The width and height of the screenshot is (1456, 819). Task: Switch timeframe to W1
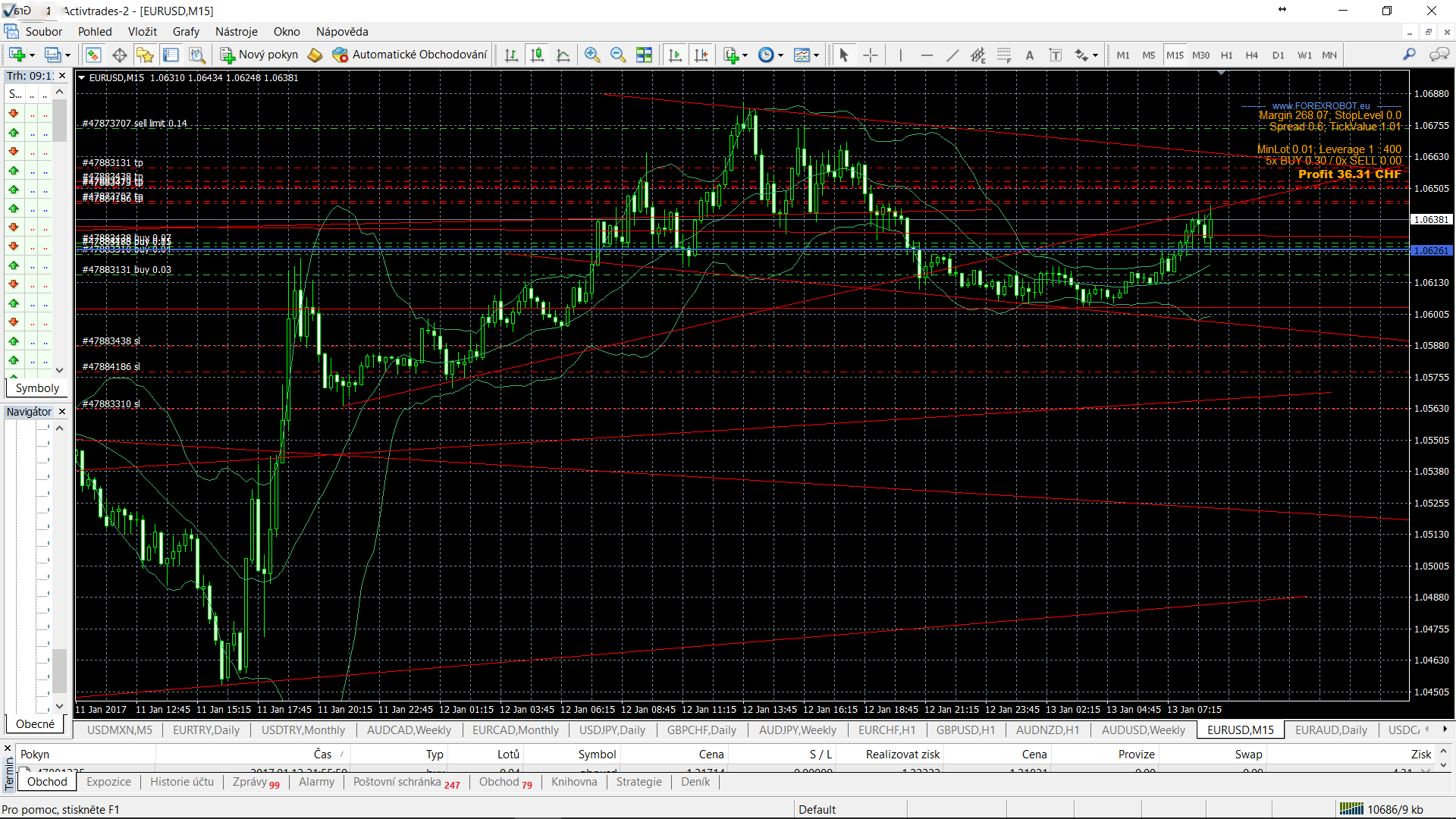coord(1304,55)
